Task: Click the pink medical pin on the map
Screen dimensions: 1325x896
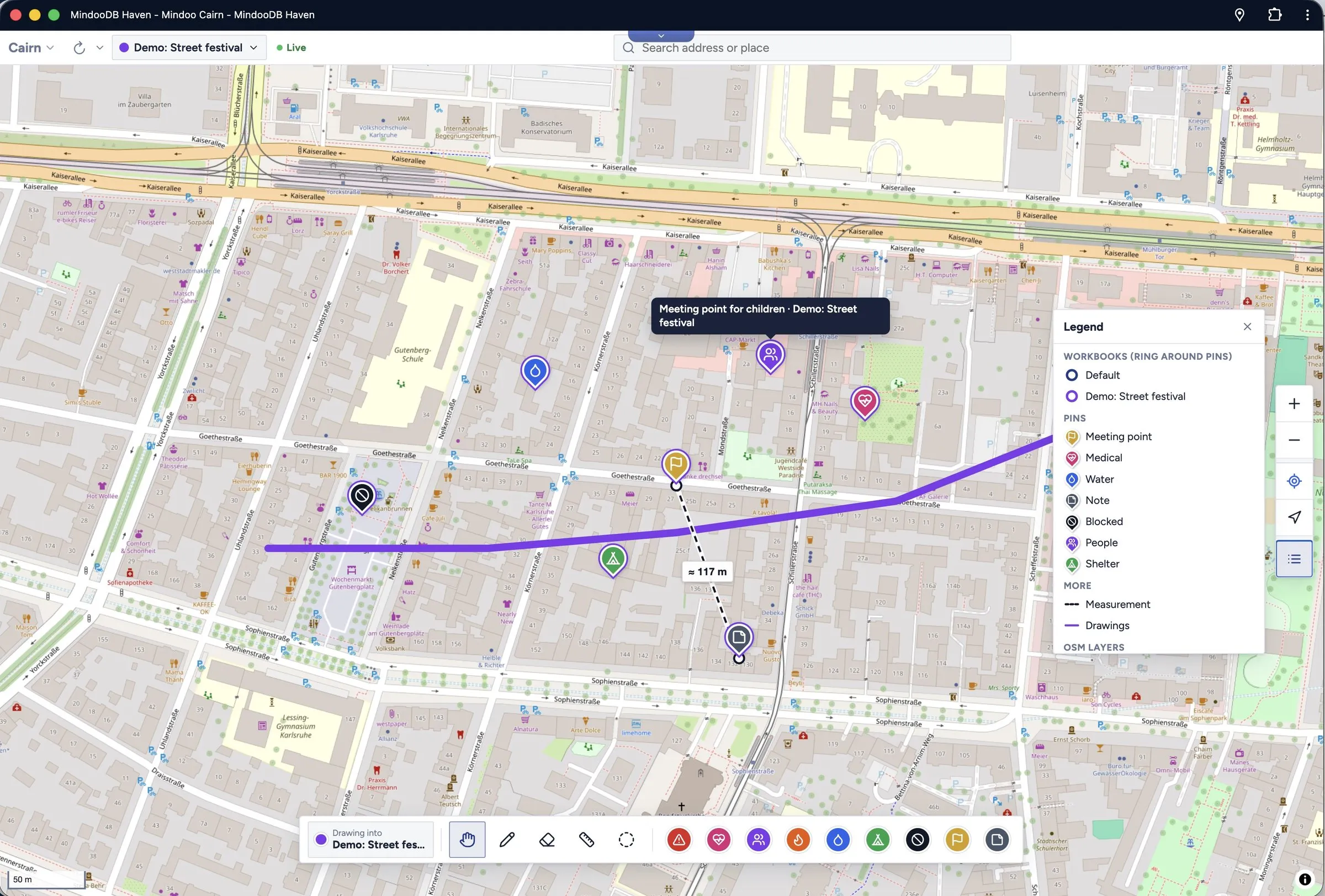Action: 865,401
